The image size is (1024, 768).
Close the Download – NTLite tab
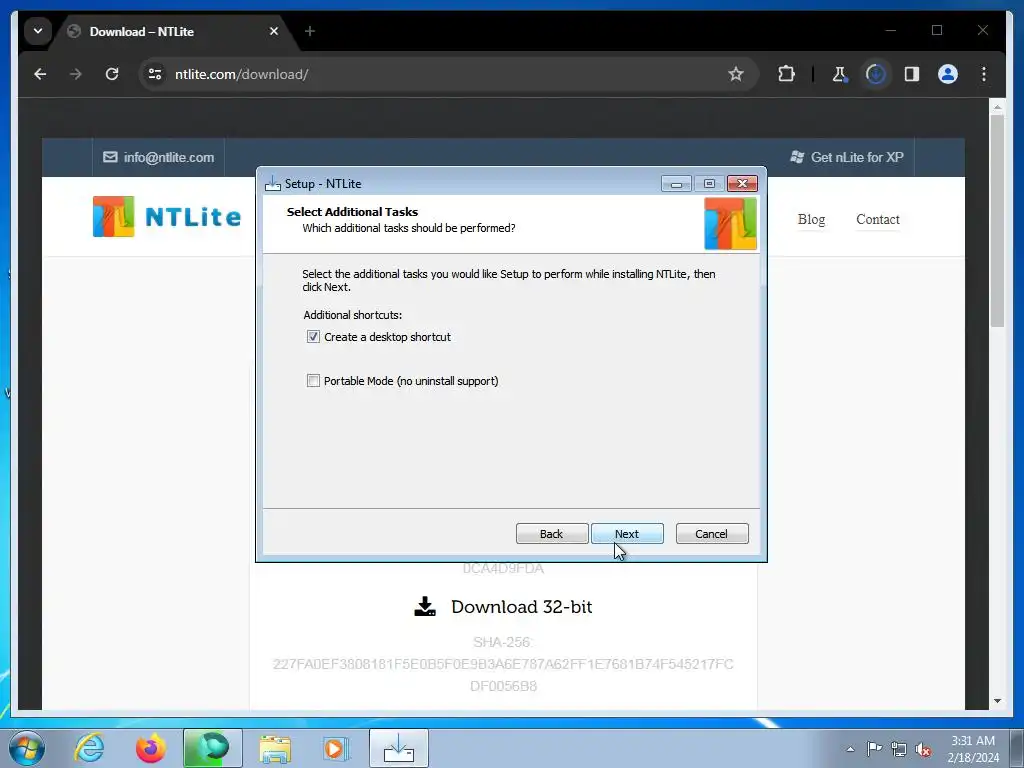pos(274,31)
